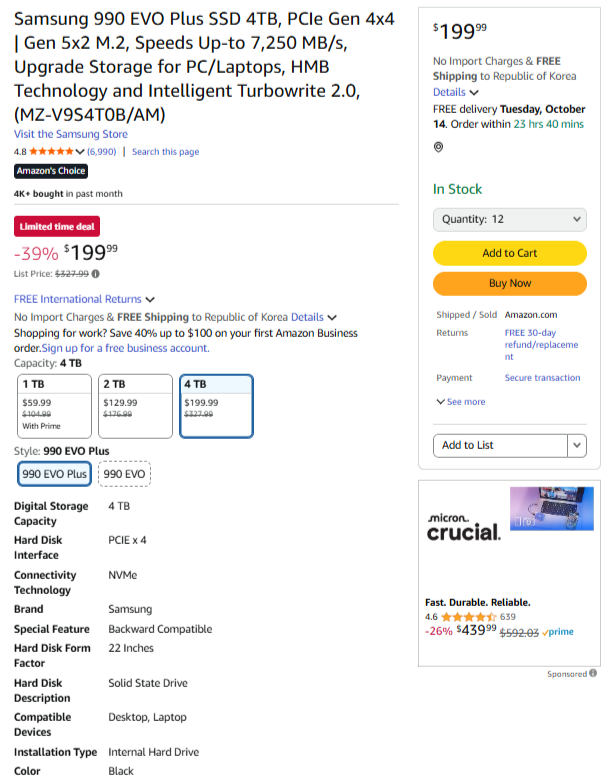Open the Add to List dropdown arrow
The height and width of the screenshot is (781, 606).
[577, 445]
